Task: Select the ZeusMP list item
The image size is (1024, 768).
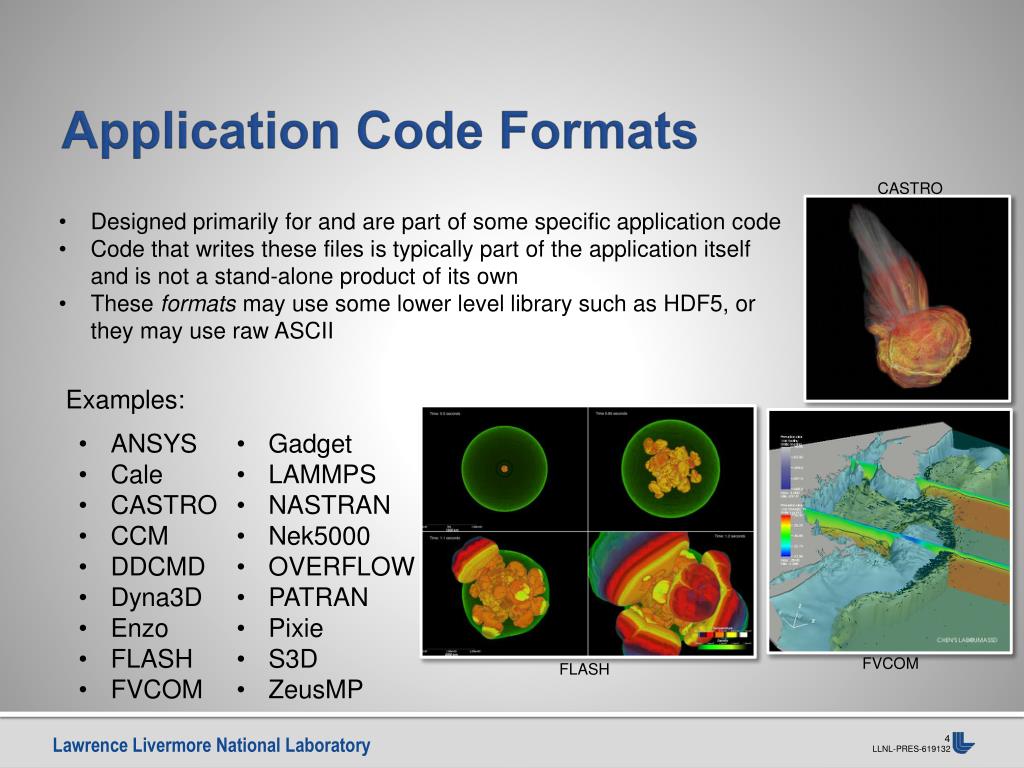Action: [315, 690]
